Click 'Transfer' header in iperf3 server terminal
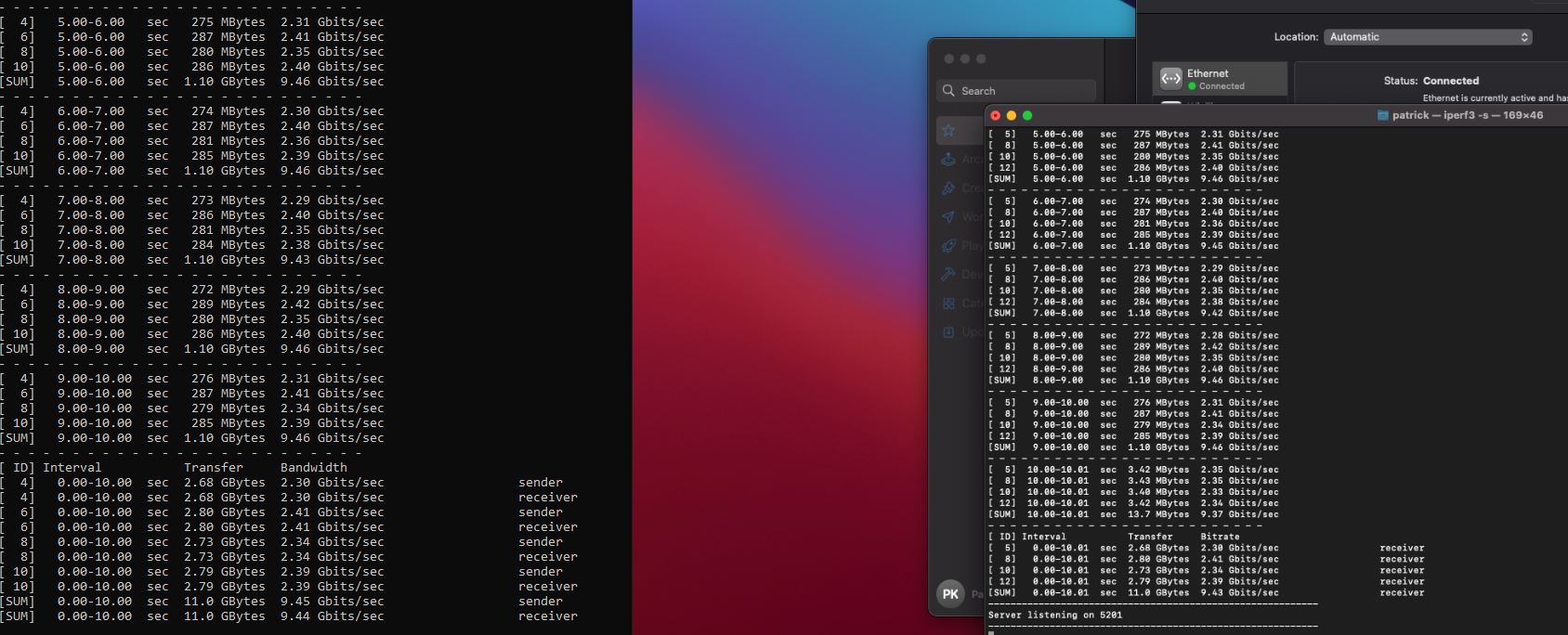 pos(1150,537)
